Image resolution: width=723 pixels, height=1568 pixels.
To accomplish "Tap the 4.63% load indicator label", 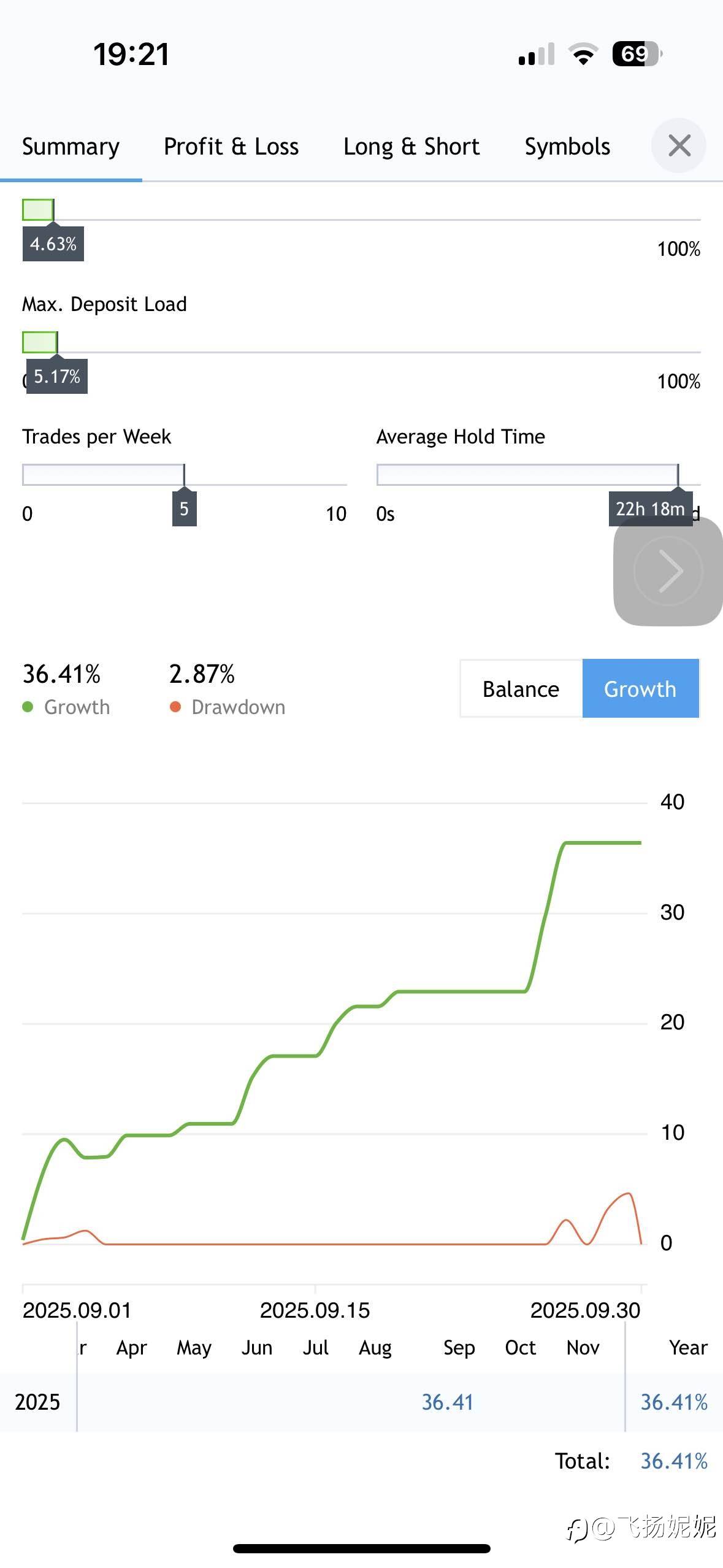I will pos(53,244).
